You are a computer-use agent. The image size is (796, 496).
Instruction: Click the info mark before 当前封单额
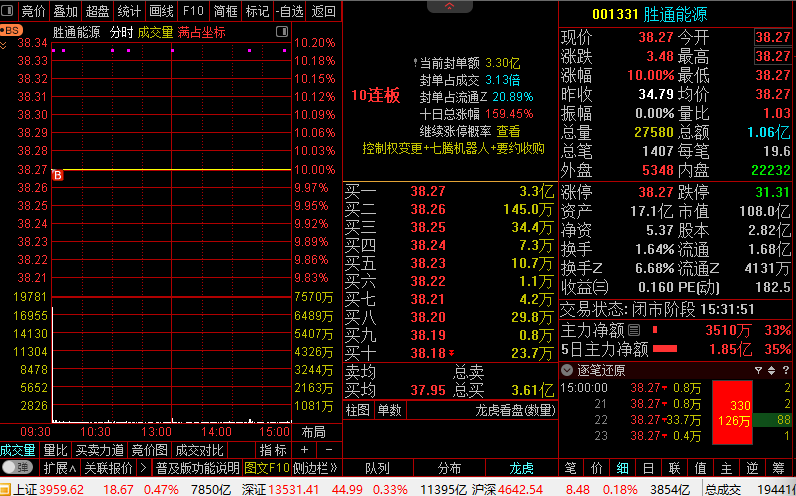[x=415, y=63]
